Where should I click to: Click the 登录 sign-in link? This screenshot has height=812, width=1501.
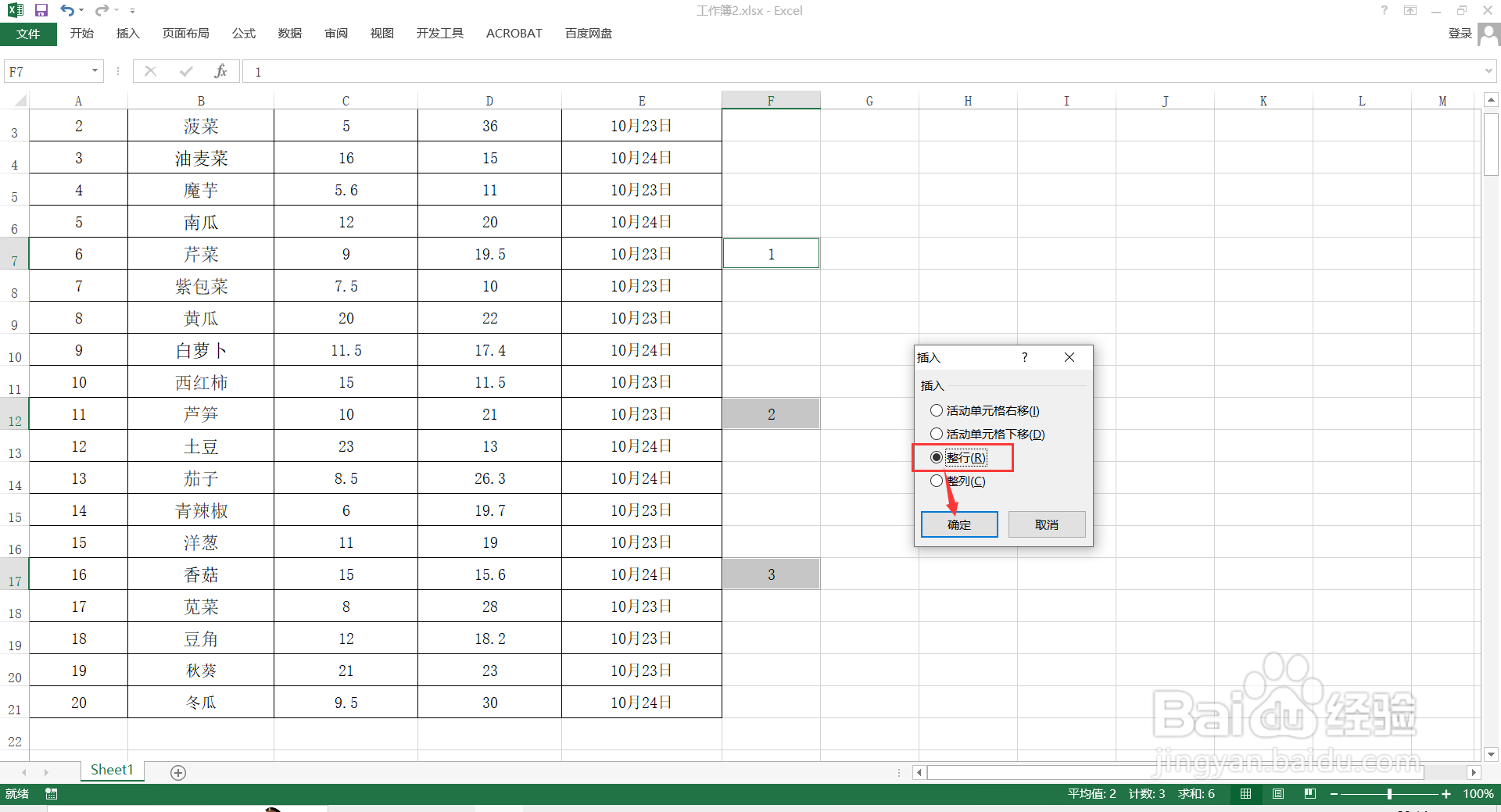pyautogui.click(x=1460, y=34)
